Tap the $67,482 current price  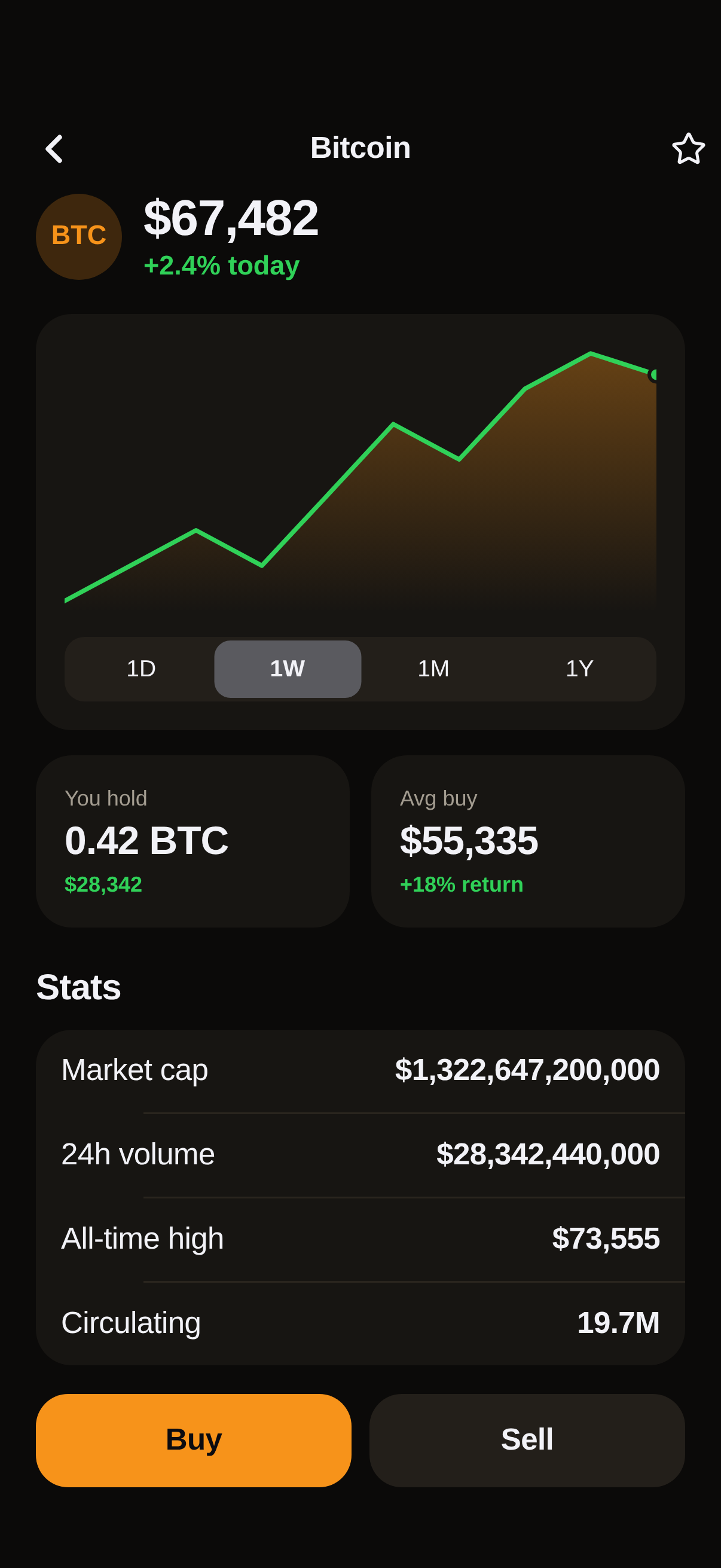[231, 218]
